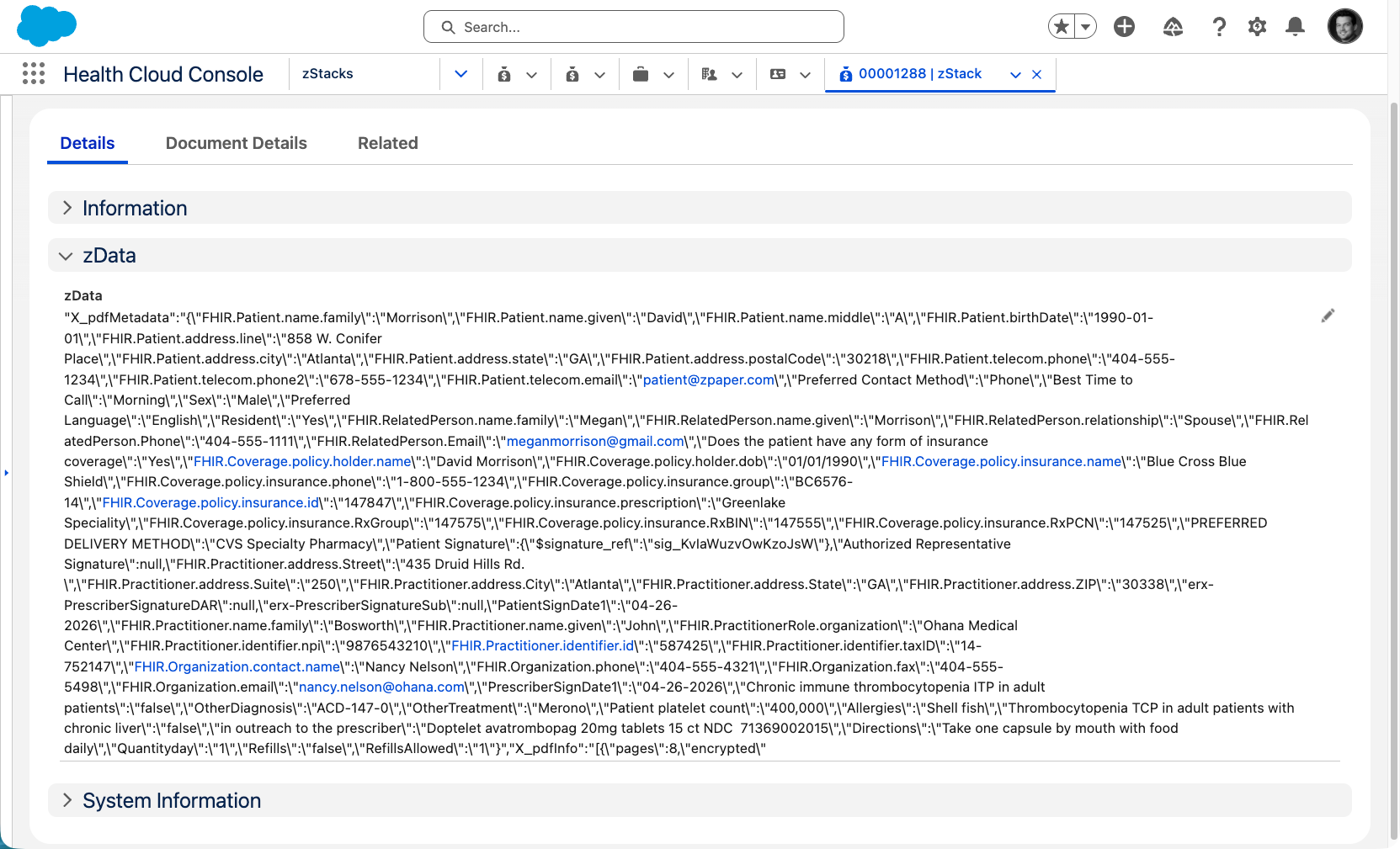Viewport: 1400px width, 849px height.
Task: Open the Global Actions plus icon
Action: [1124, 27]
